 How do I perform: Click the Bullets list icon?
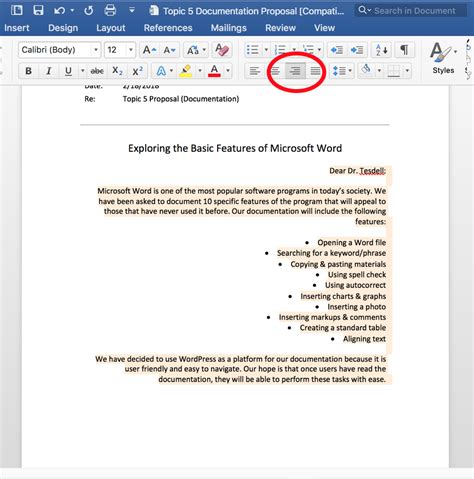pyautogui.click(x=252, y=50)
